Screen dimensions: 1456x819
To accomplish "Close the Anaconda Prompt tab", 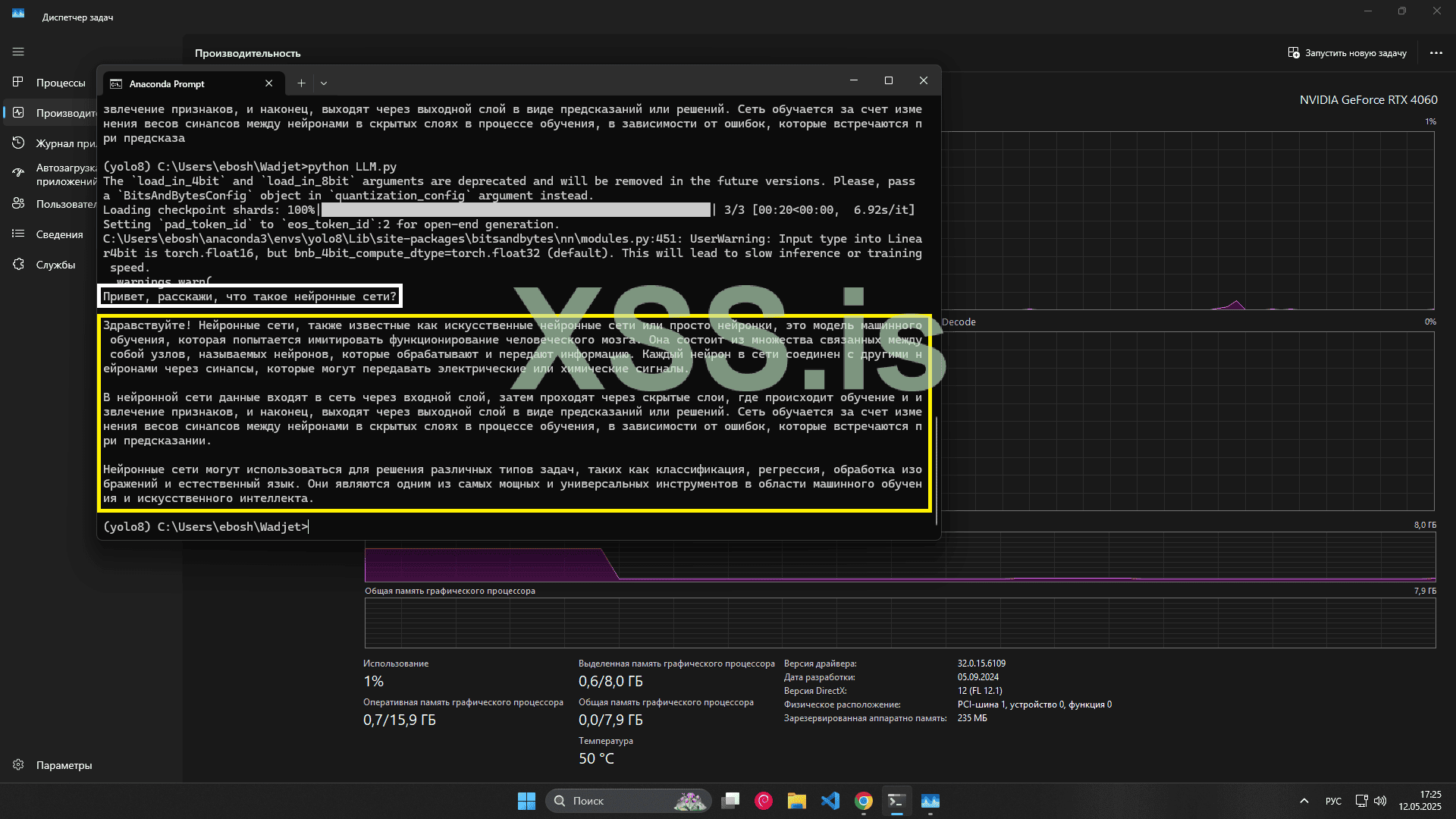I will 269,83.
